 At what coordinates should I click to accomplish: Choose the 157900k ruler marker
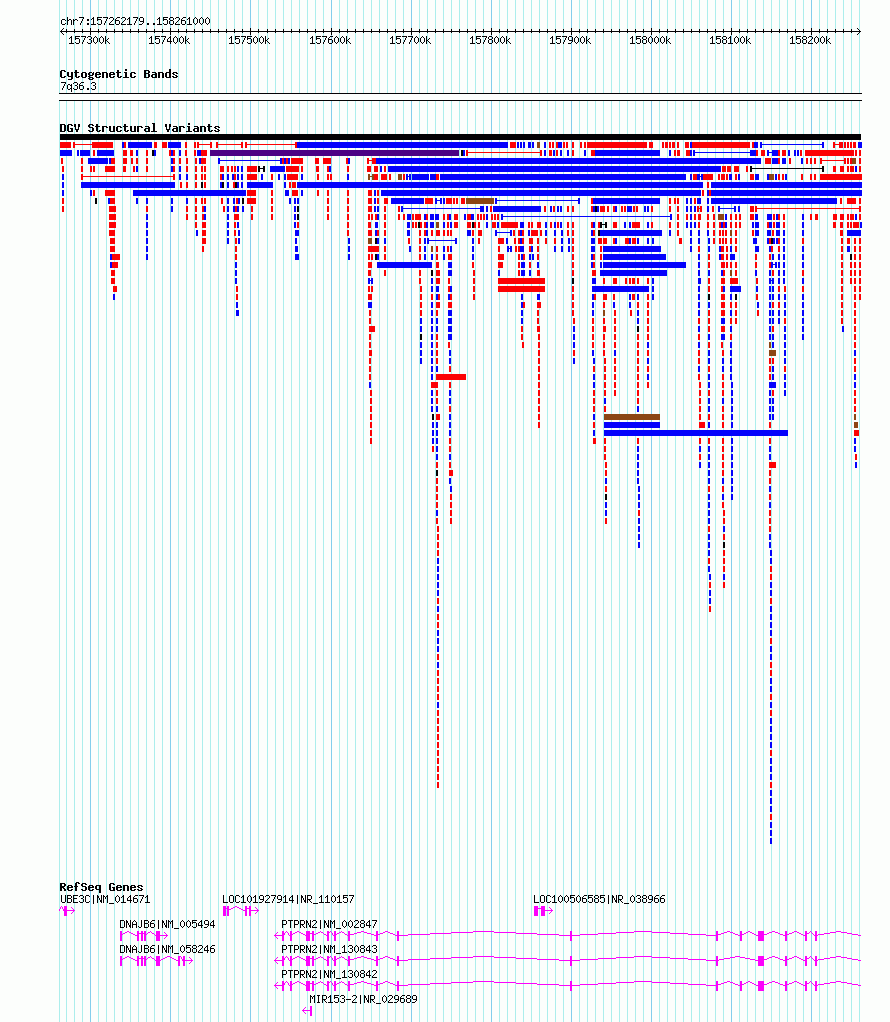[570, 40]
